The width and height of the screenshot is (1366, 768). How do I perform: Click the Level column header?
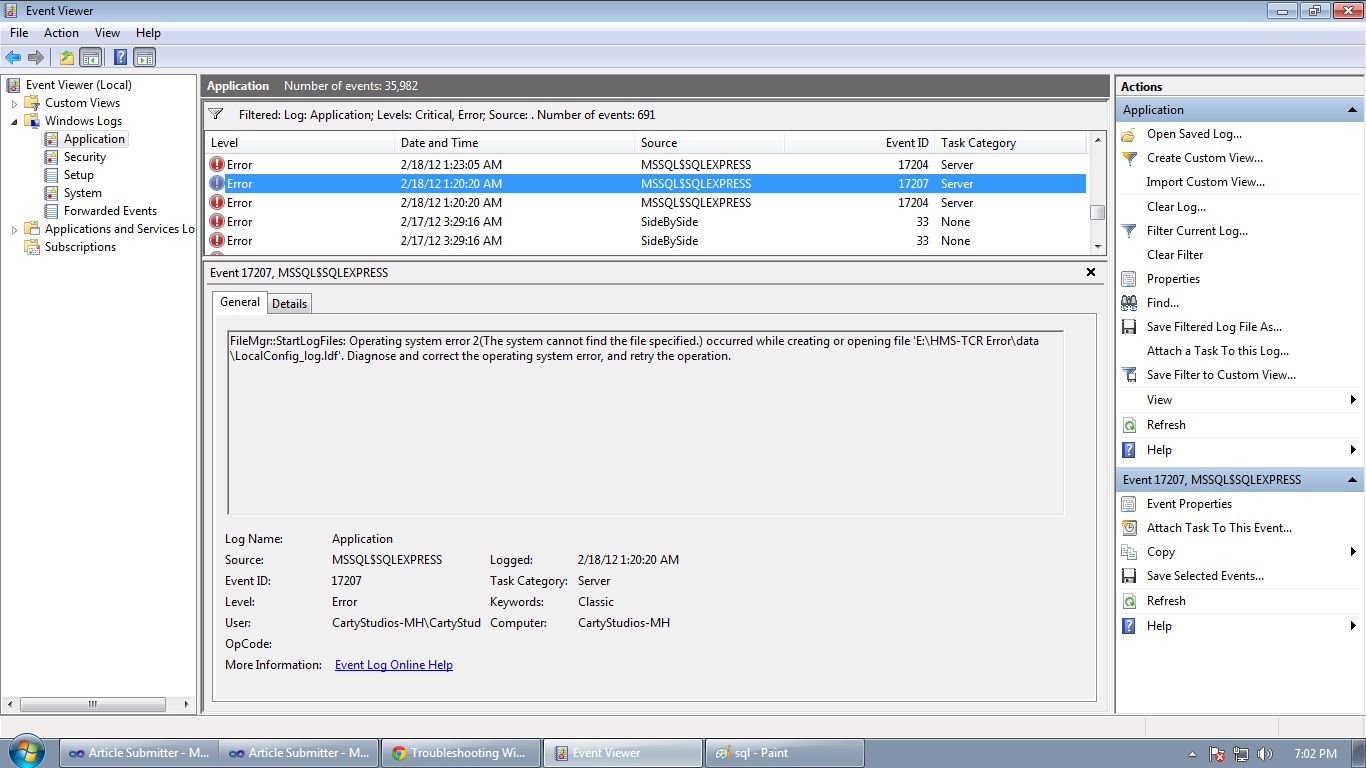click(x=300, y=143)
